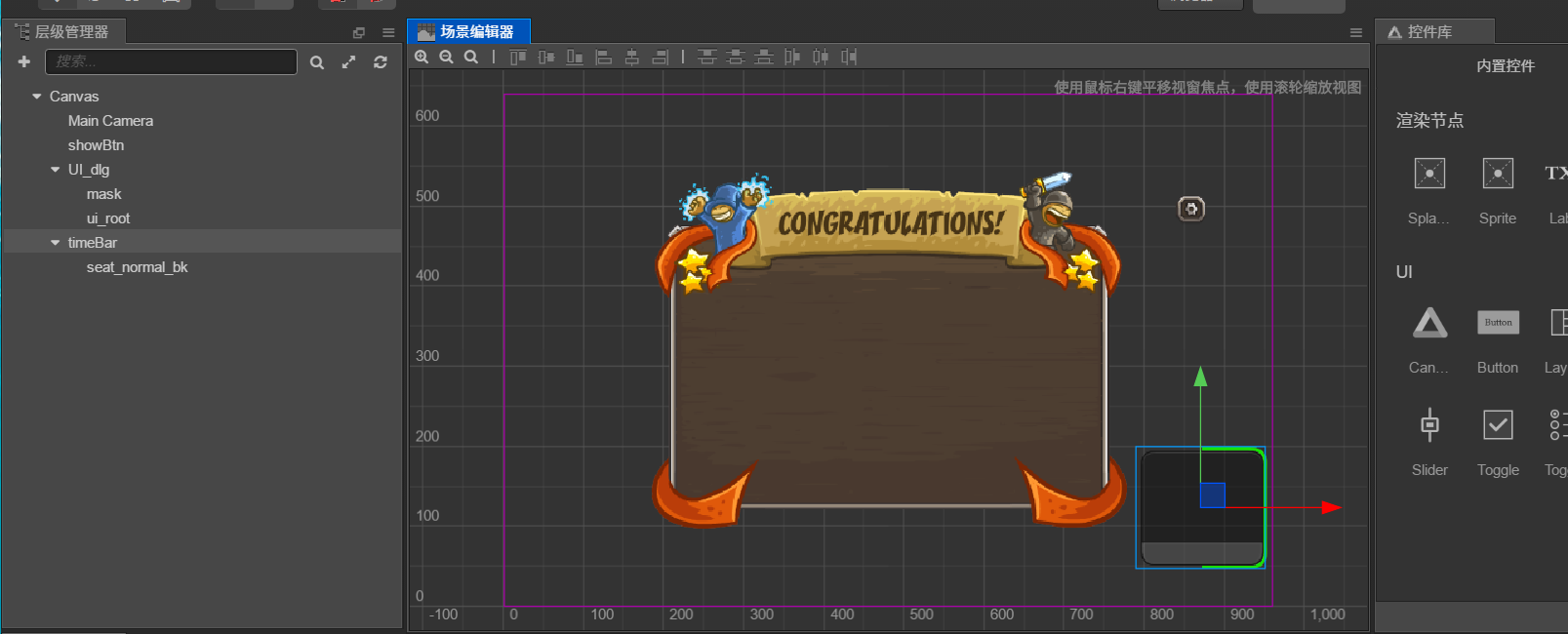Pick the Splash sprite control
The height and width of the screenshot is (634, 1568).
(x=1429, y=174)
